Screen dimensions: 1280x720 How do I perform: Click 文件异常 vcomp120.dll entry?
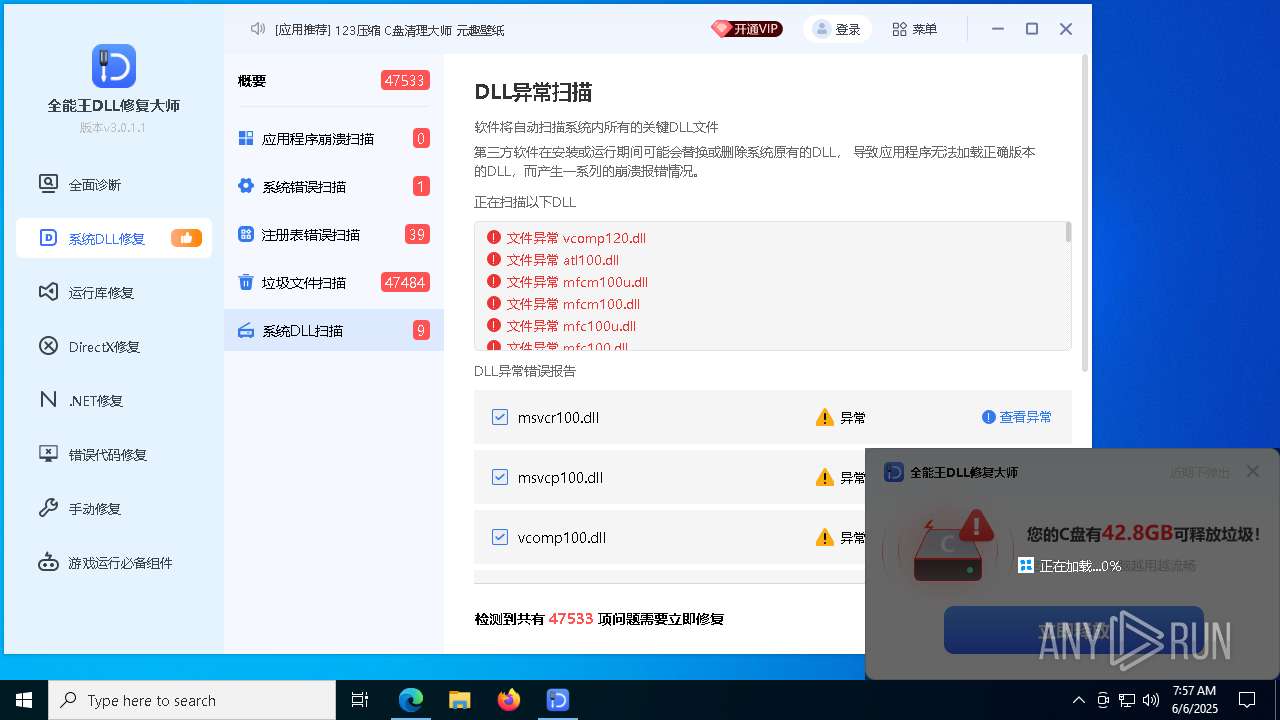tap(566, 238)
